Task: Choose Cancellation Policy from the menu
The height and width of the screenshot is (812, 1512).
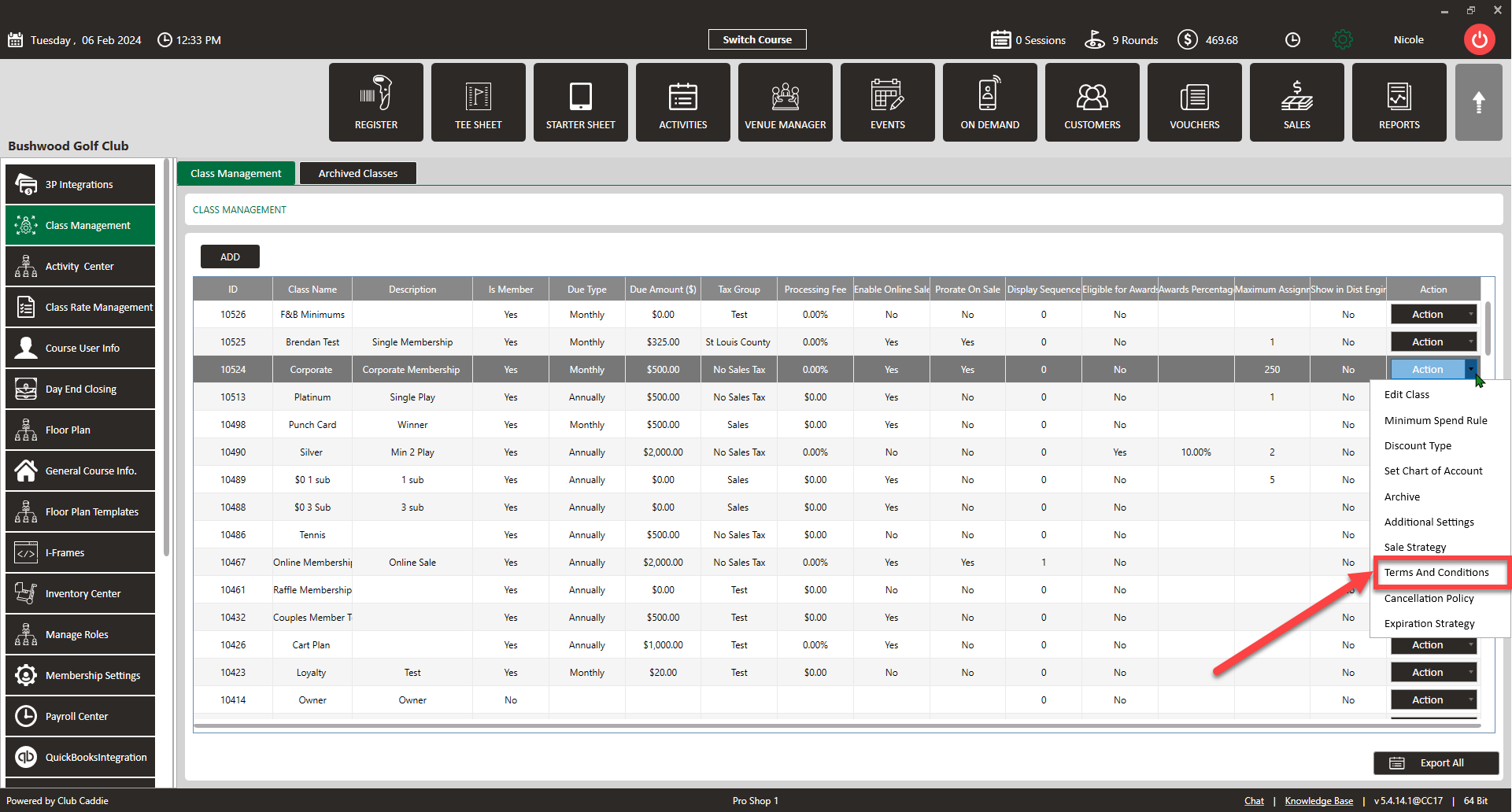Action: point(1429,598)
